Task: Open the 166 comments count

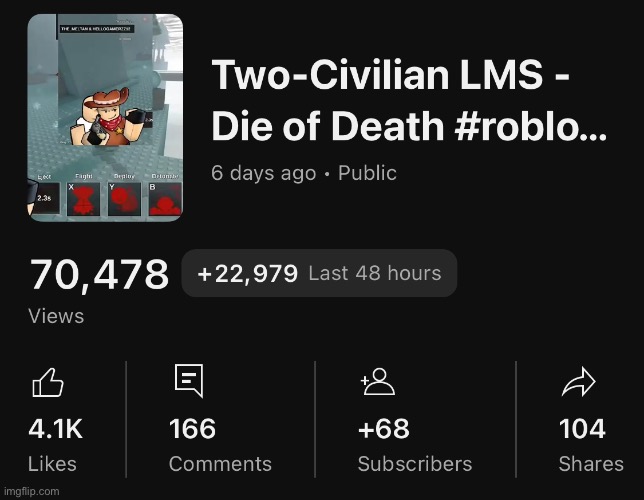Action: [192, 429]
